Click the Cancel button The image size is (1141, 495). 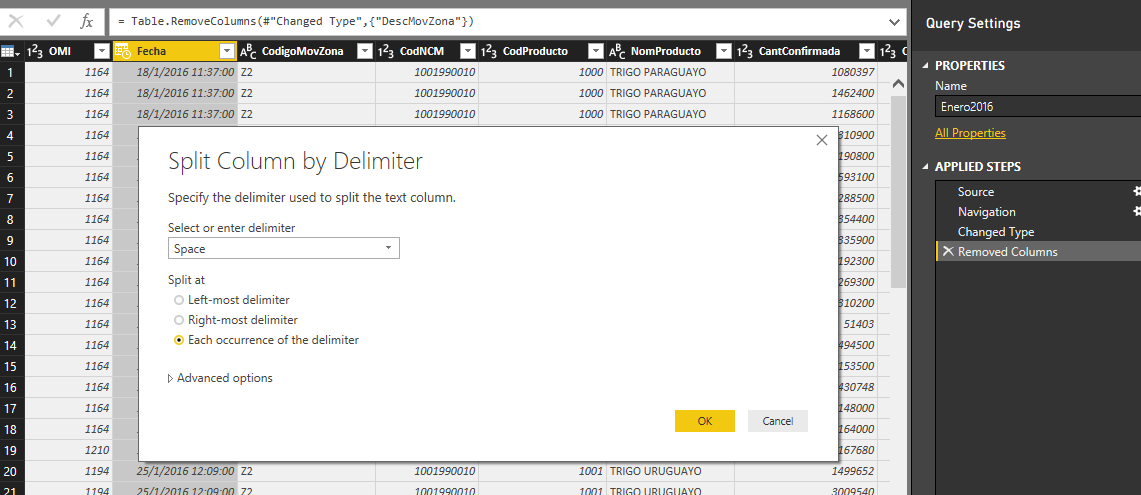778,421
